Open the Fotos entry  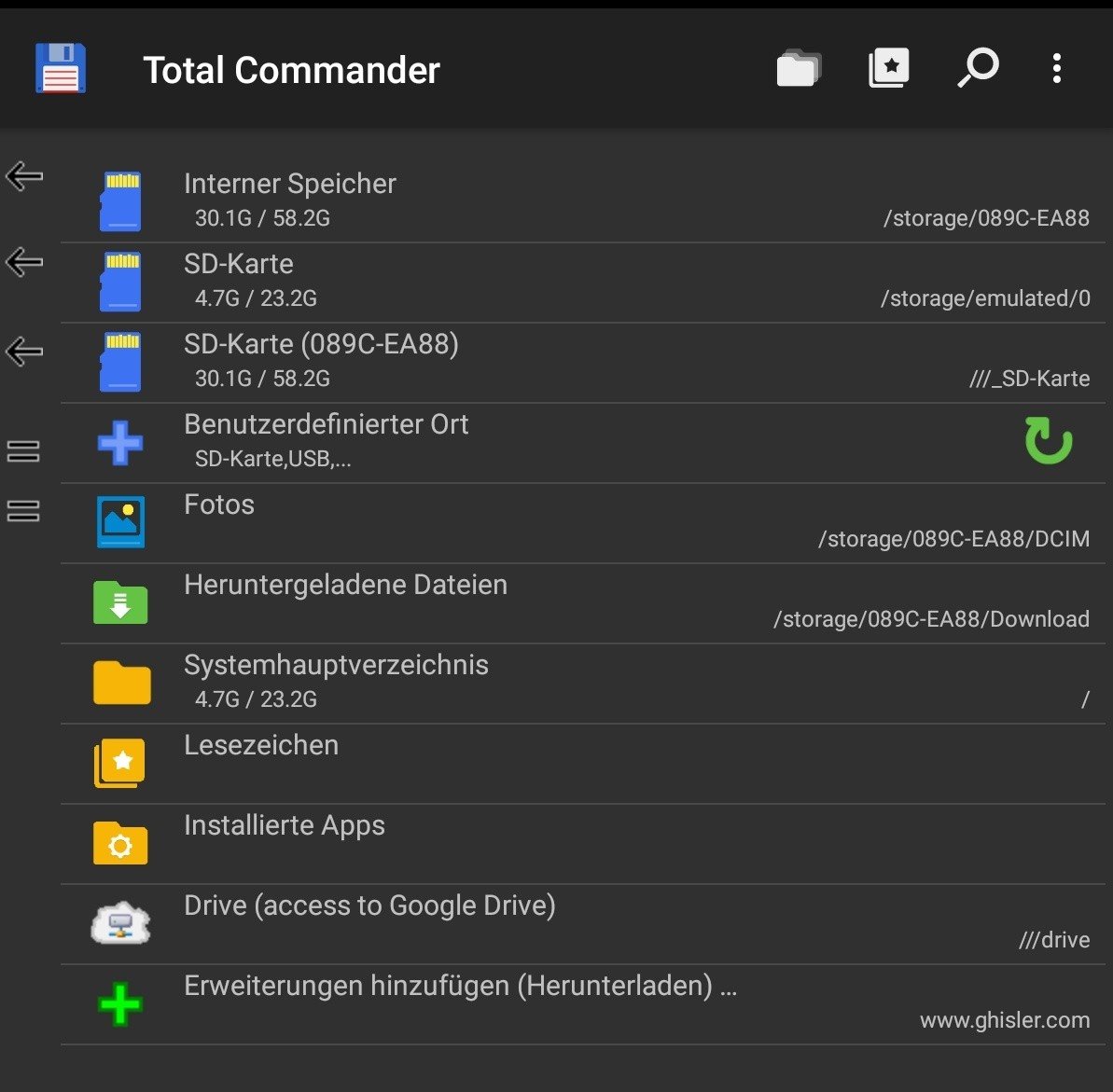(583, 523)
